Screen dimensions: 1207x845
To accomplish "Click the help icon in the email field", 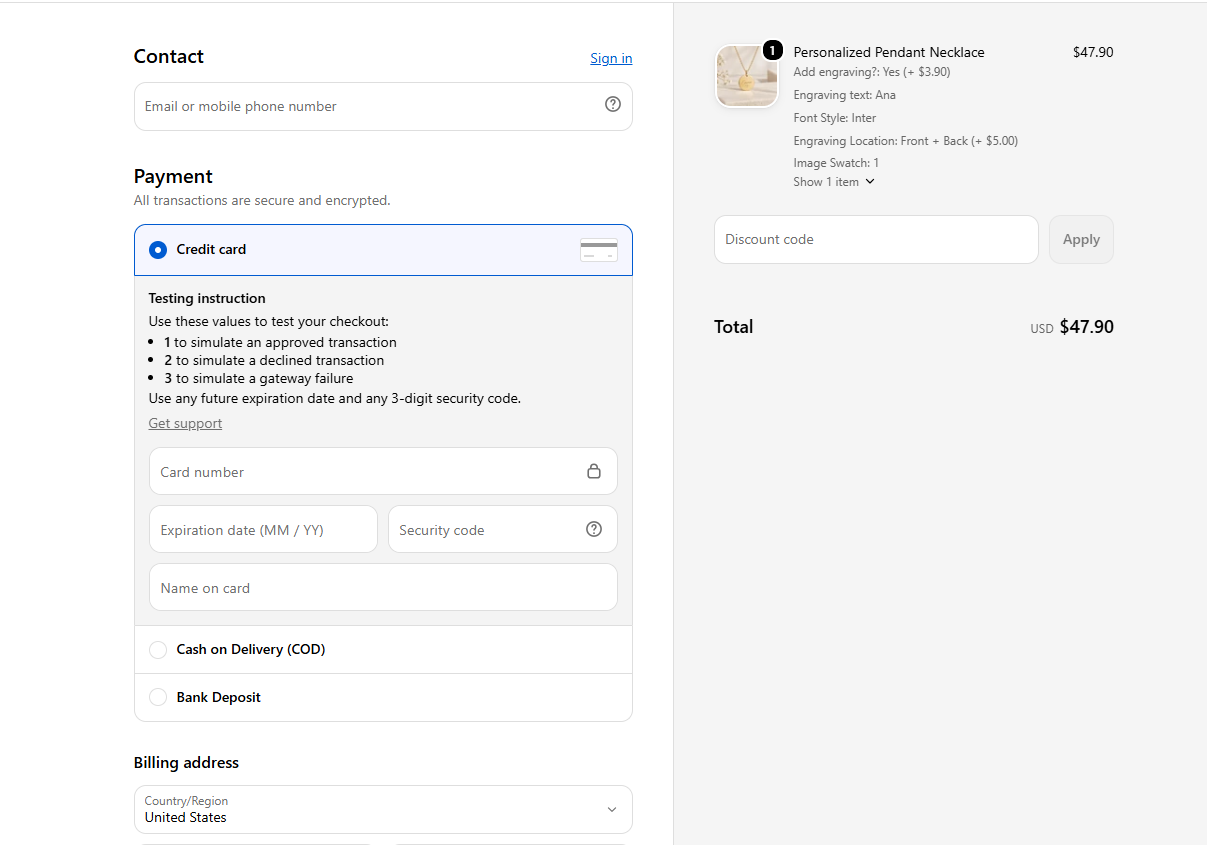I will click(x=613, y=104).
